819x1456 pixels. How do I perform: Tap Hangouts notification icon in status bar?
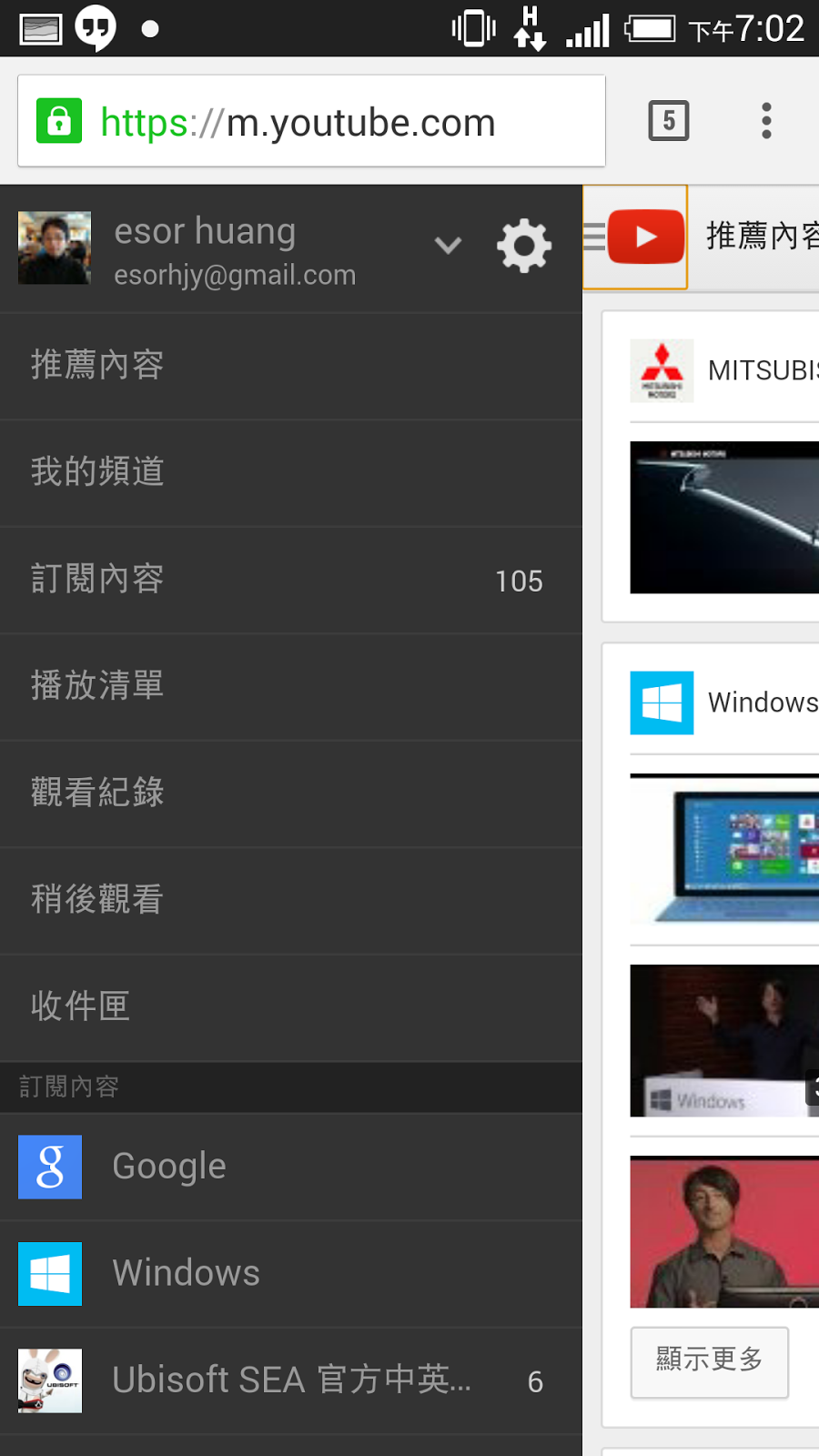(96, 28)
